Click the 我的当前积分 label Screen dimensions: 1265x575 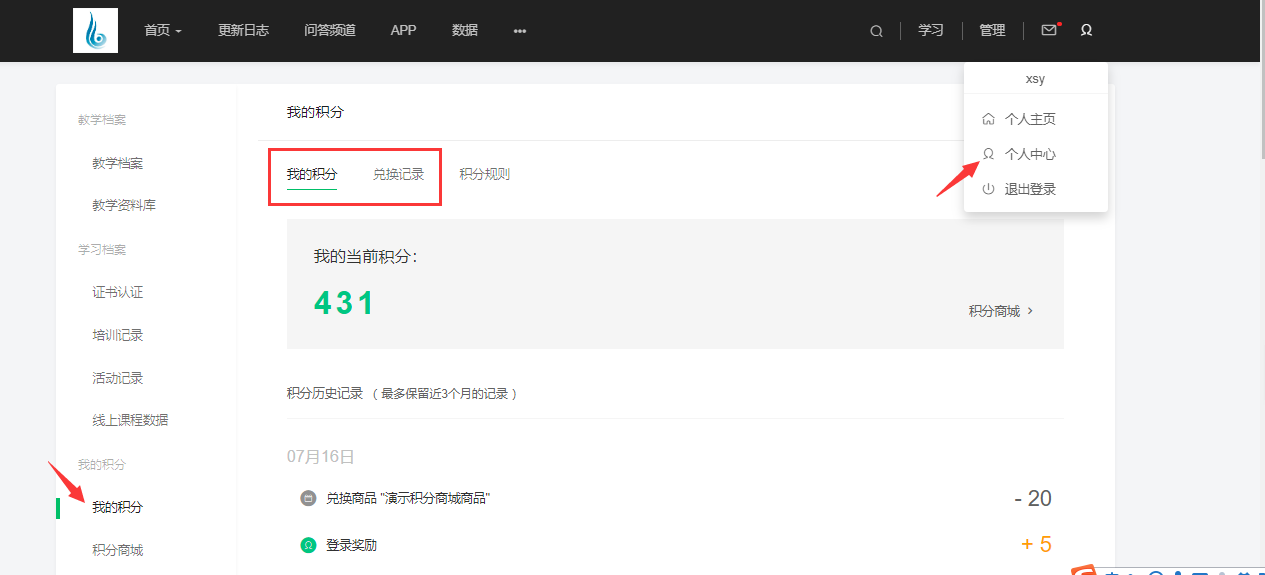pyautogui.click(x=365, y=257)
